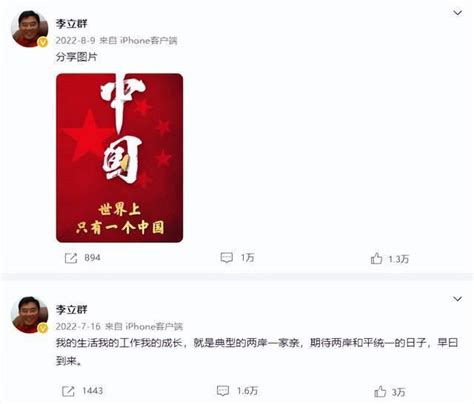Open comments on the 2022-7-16 post
Image resolution: width=474 pixels, height=404 pixels.
tap(223, 391)
